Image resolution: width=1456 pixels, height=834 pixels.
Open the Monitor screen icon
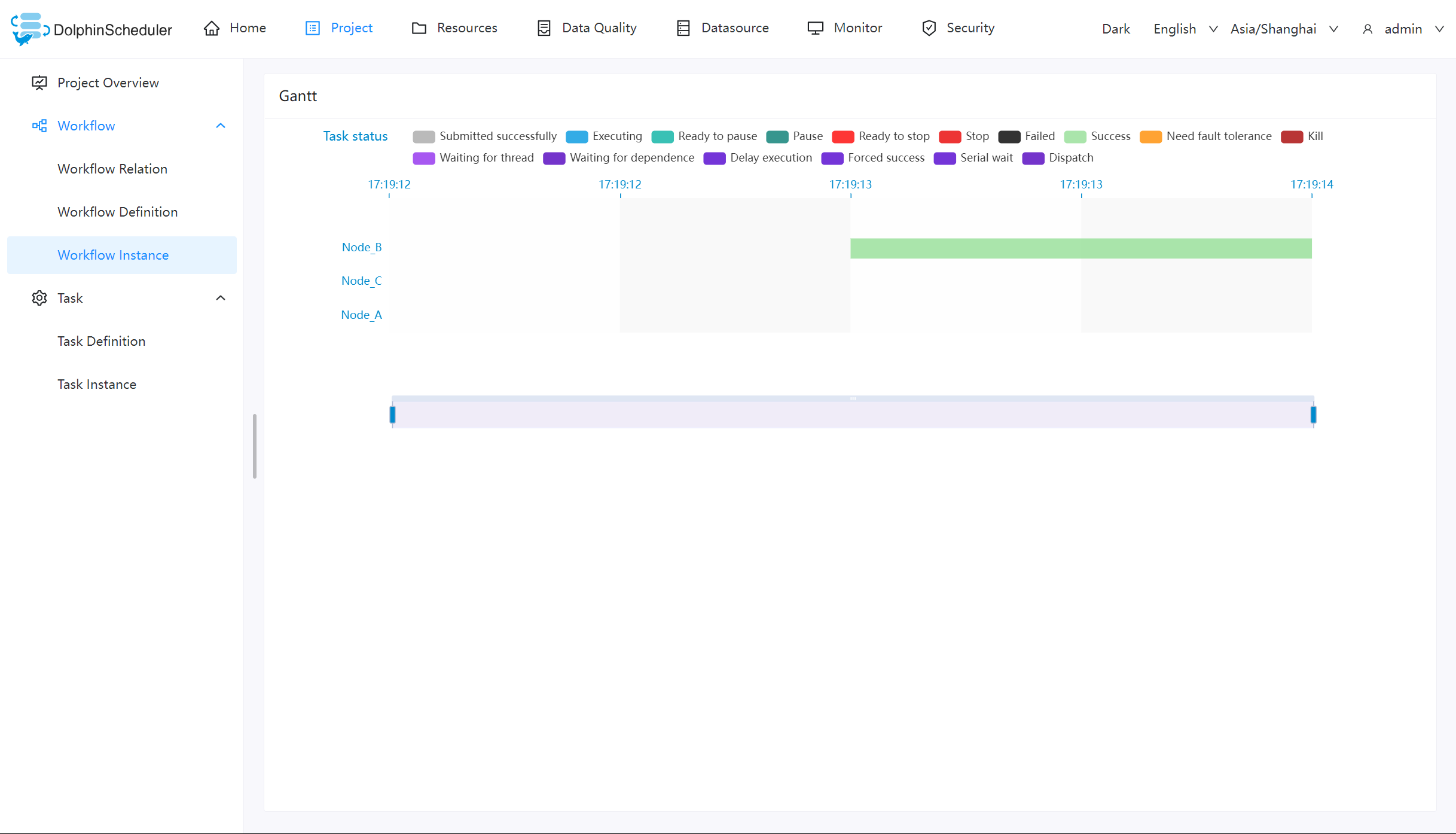point(814,28)
